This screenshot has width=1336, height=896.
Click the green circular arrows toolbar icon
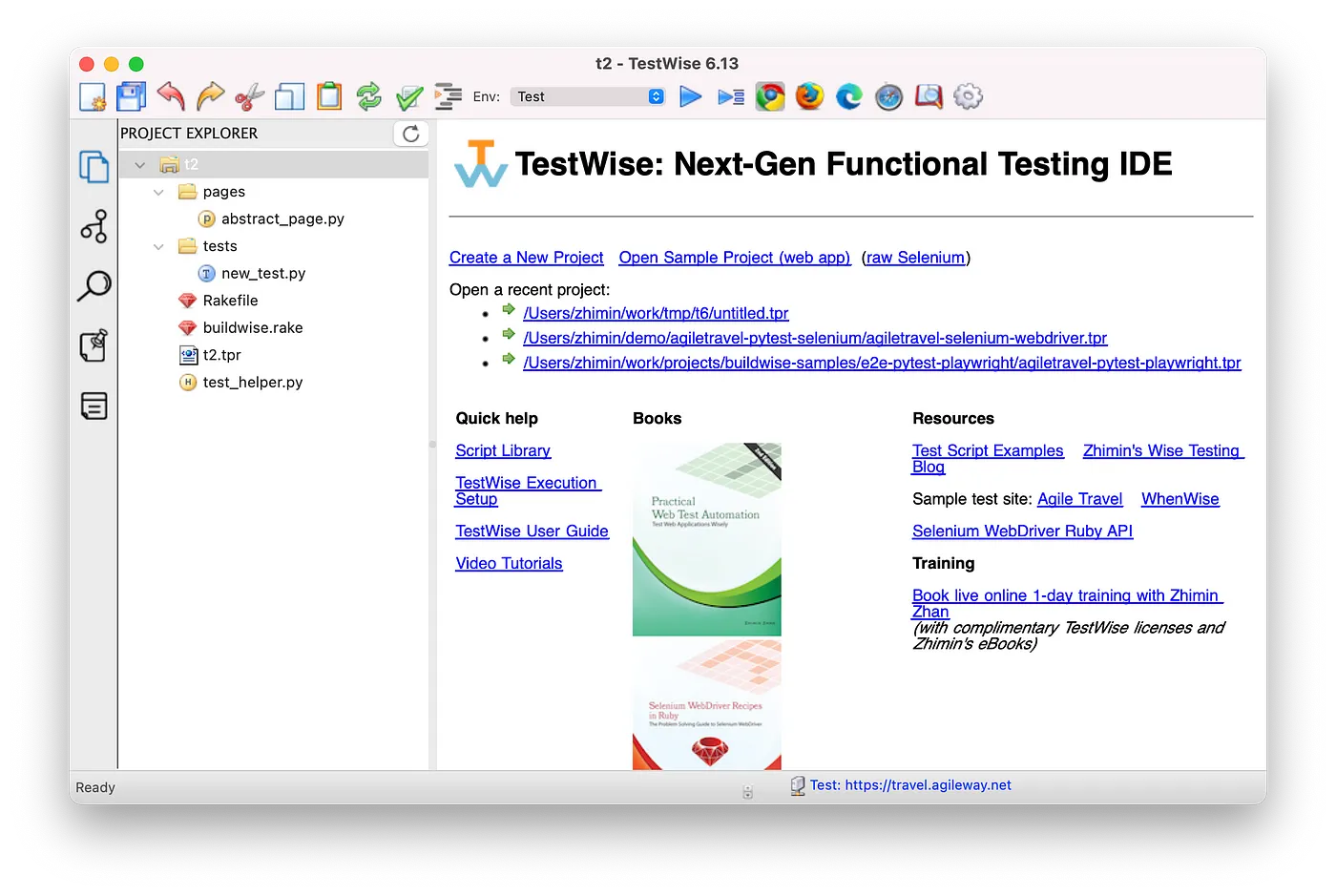[369, 96]
